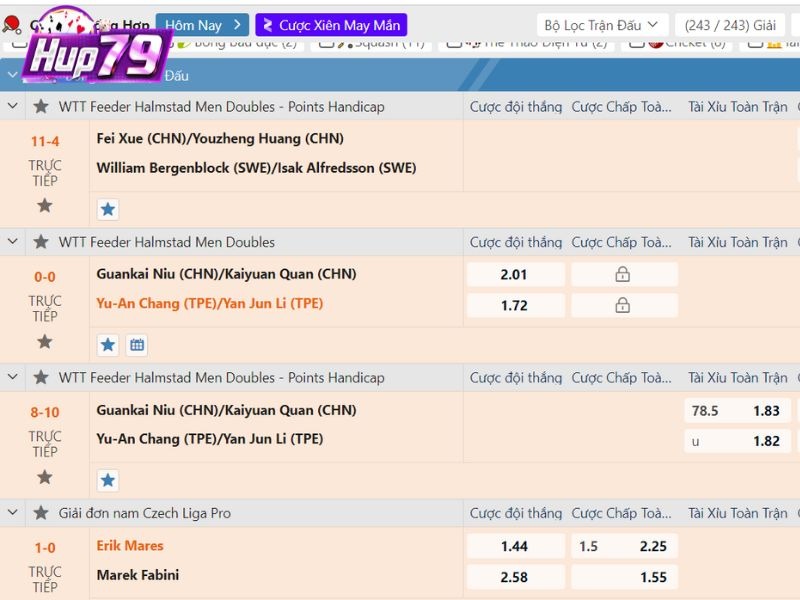Toggle the Squash sport checkbox

(325, 43)
